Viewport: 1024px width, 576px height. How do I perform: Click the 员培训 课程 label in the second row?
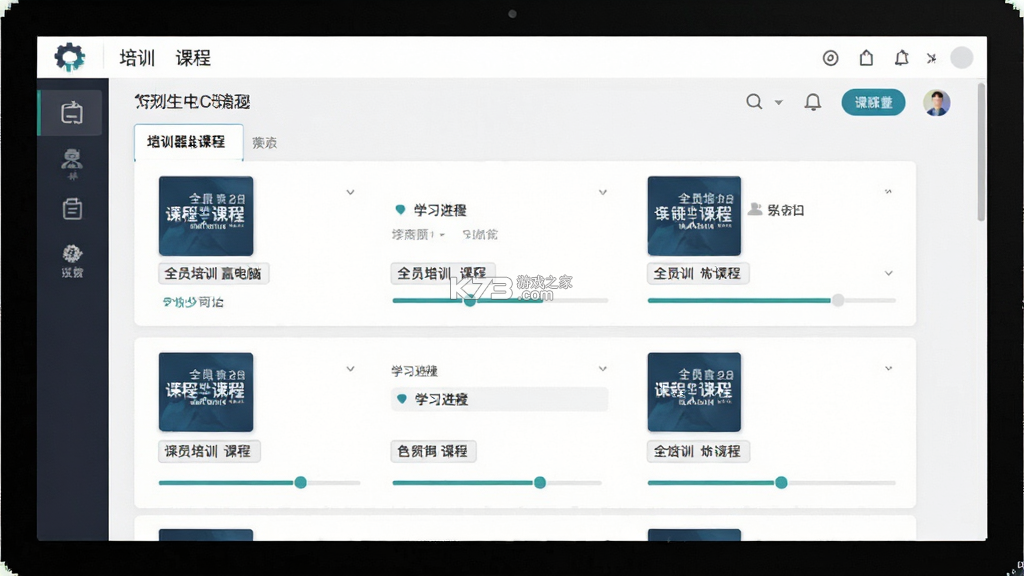click(209, 451)
